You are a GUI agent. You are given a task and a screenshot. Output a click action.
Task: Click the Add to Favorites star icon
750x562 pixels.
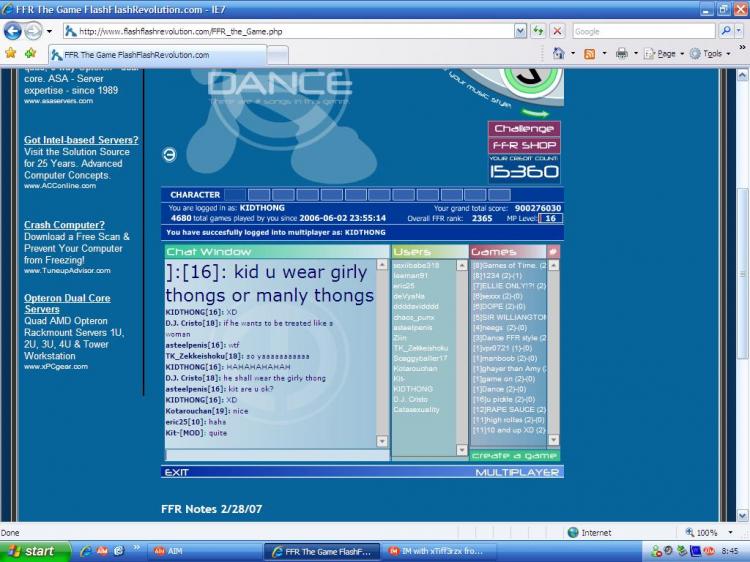click(x=31, y=53)
